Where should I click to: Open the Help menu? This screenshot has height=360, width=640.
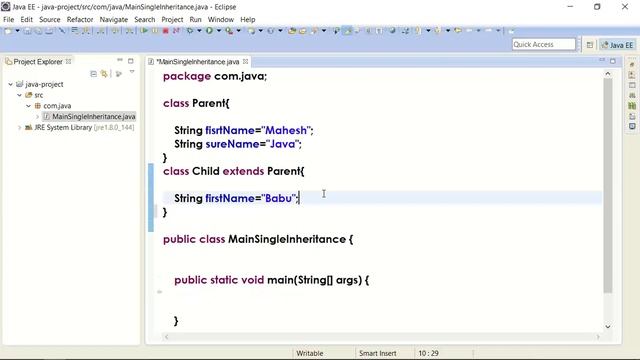tap(248, 20)
